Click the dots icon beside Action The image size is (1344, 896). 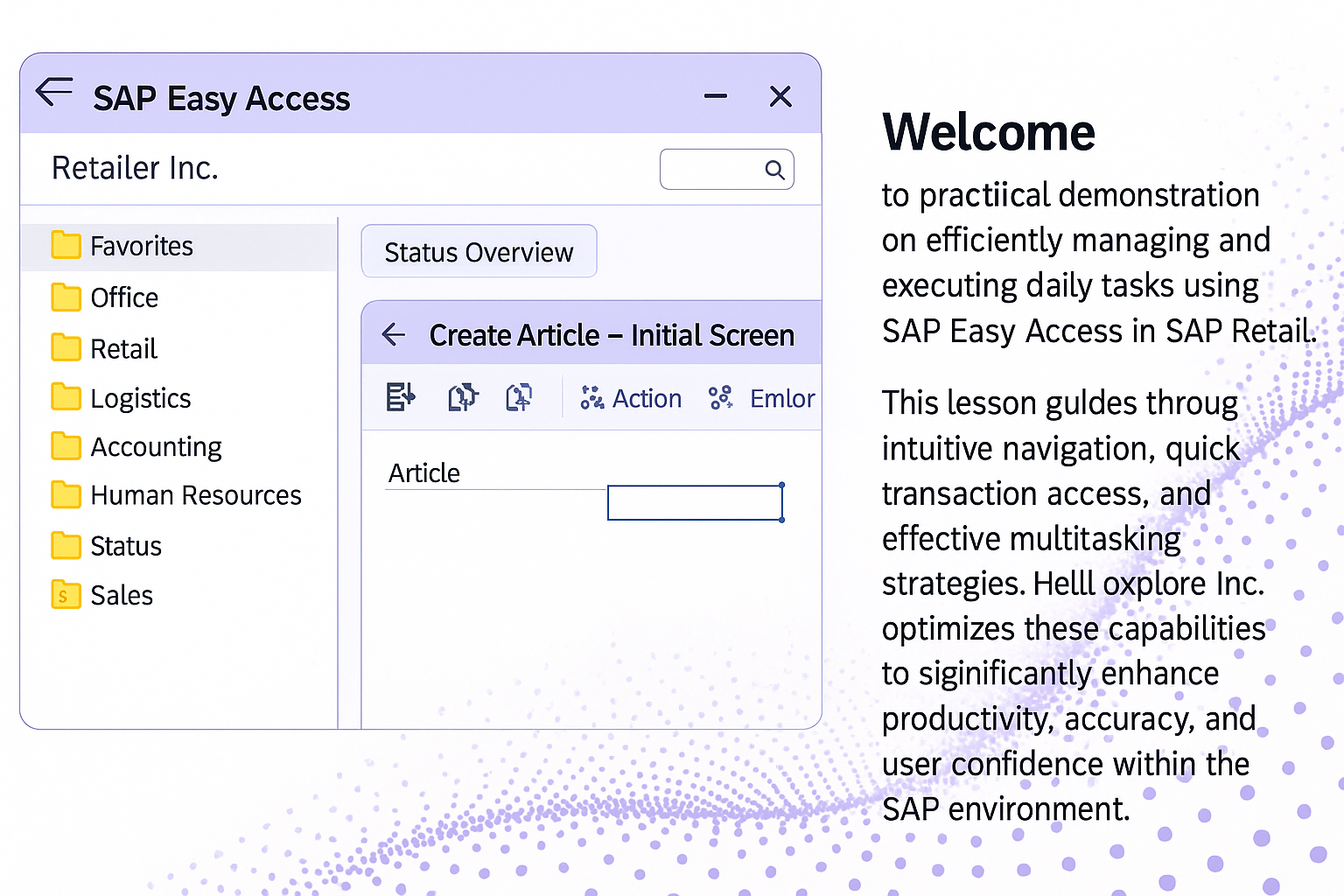[592, 398]
